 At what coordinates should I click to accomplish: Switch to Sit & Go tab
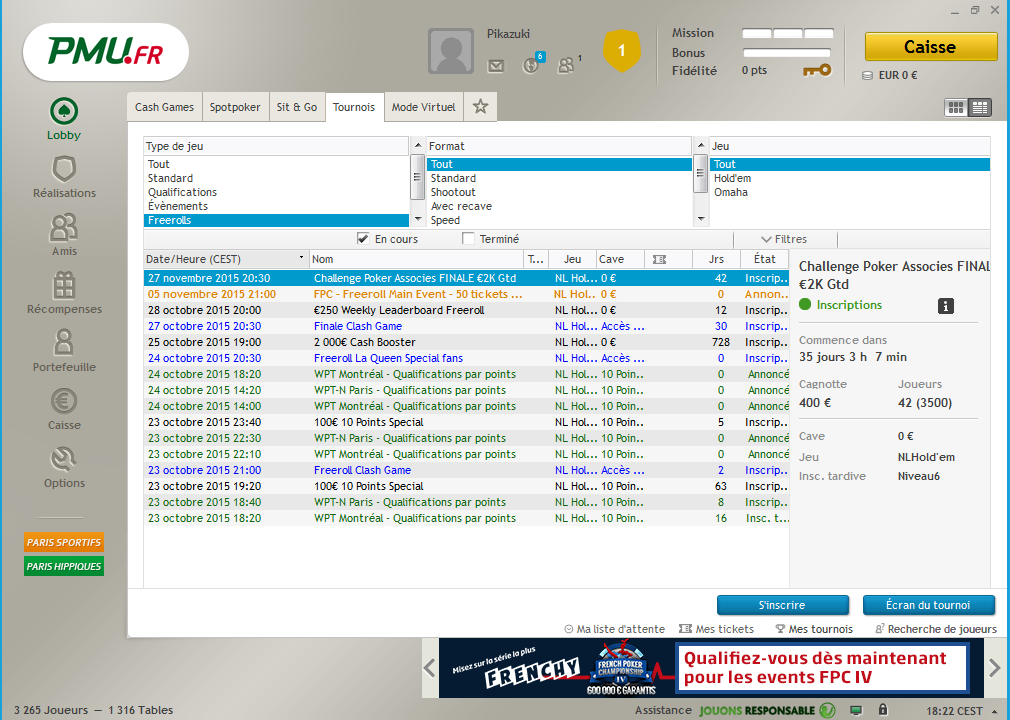[x=297, y=107]
